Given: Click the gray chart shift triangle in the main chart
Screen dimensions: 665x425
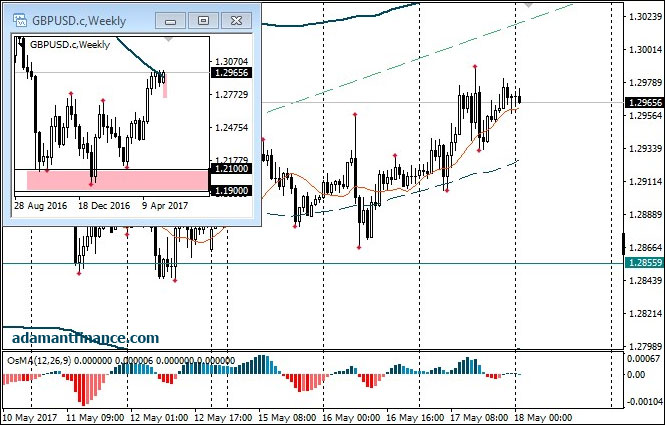Looking at the screenshot, I should [528, 5].
